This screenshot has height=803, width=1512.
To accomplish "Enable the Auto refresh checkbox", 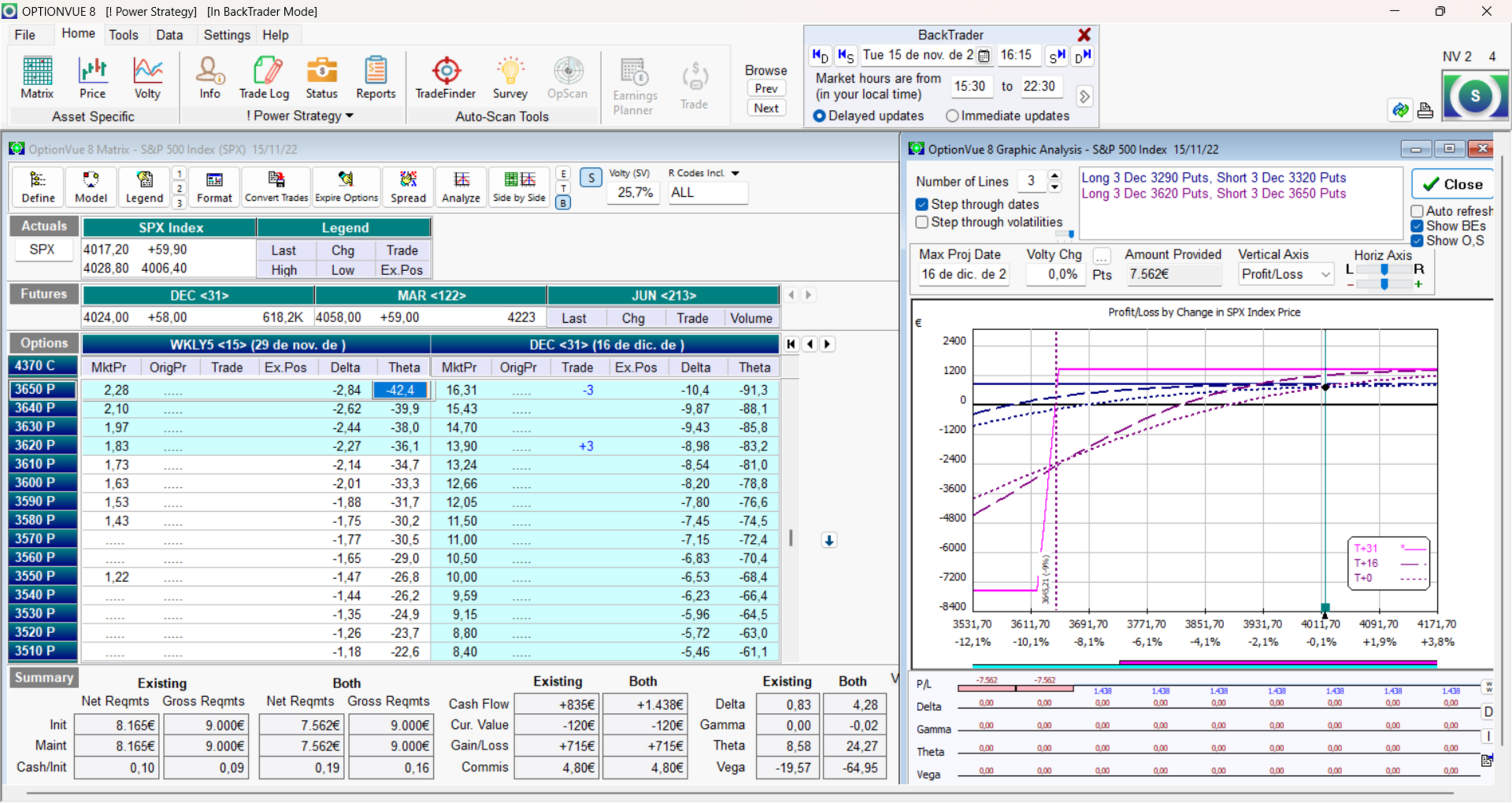I will click(1417, 211).
